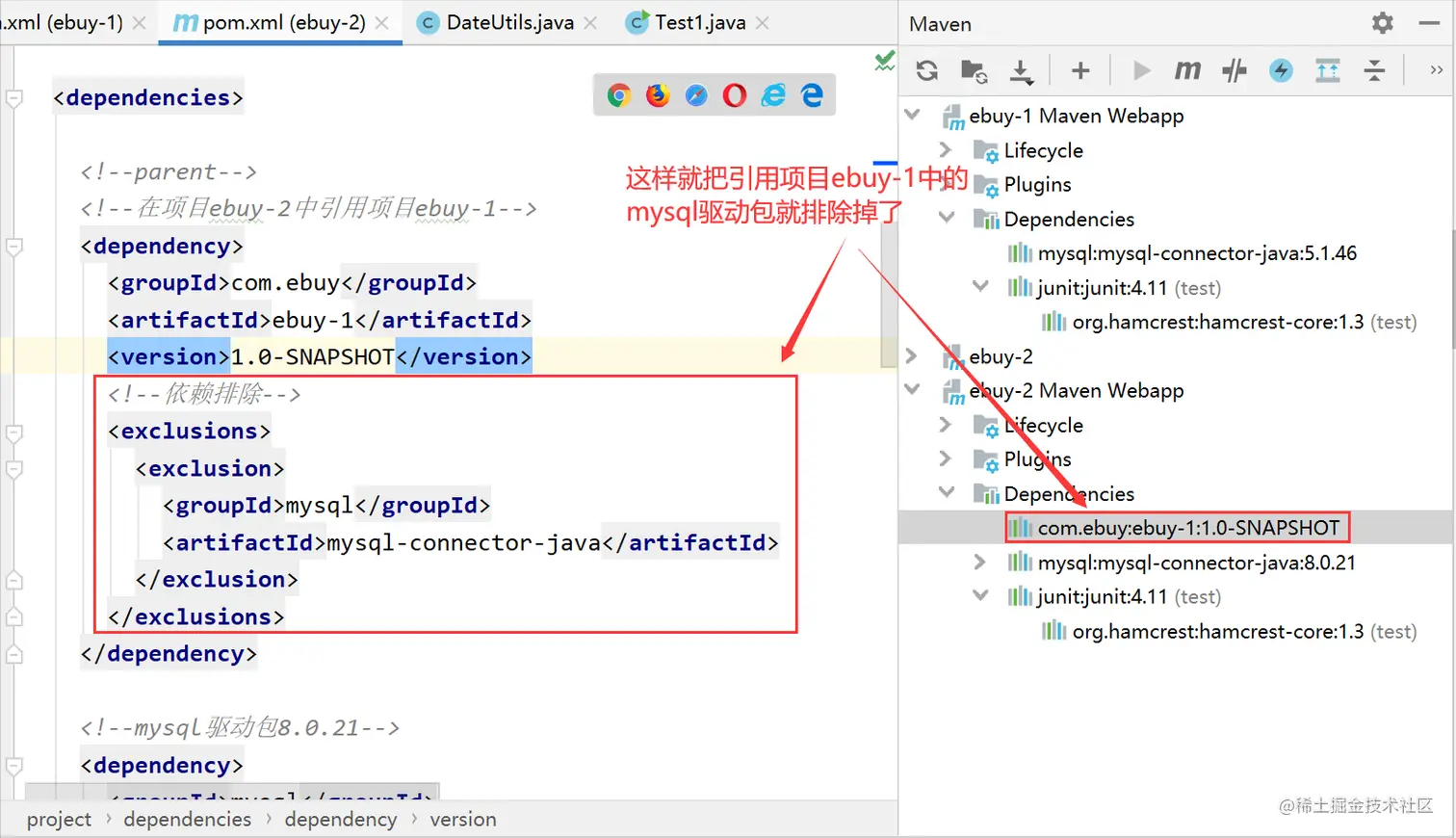Open pom.xml in Chrome browser
This screenshot has height=838, width=1456.
[x=619, y=95]
